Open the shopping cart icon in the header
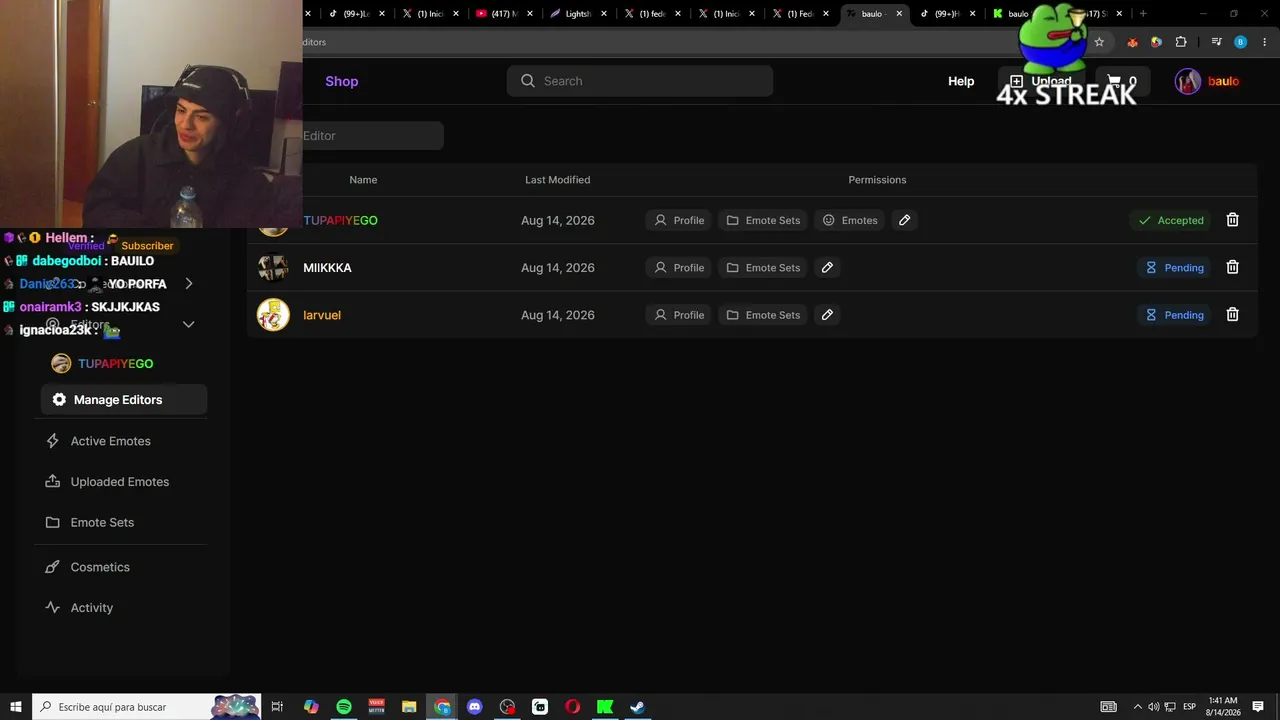1280x720 pixels. (x=1114, y=81)
